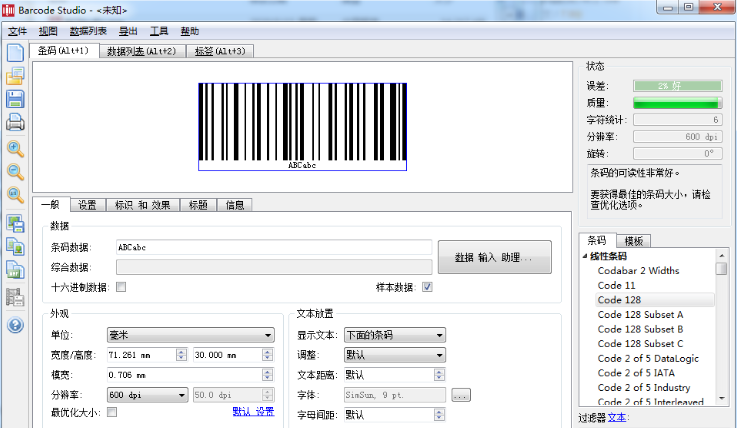
Task: Expand the 600 dpi resolution dropdown
Action: (147, 395)
